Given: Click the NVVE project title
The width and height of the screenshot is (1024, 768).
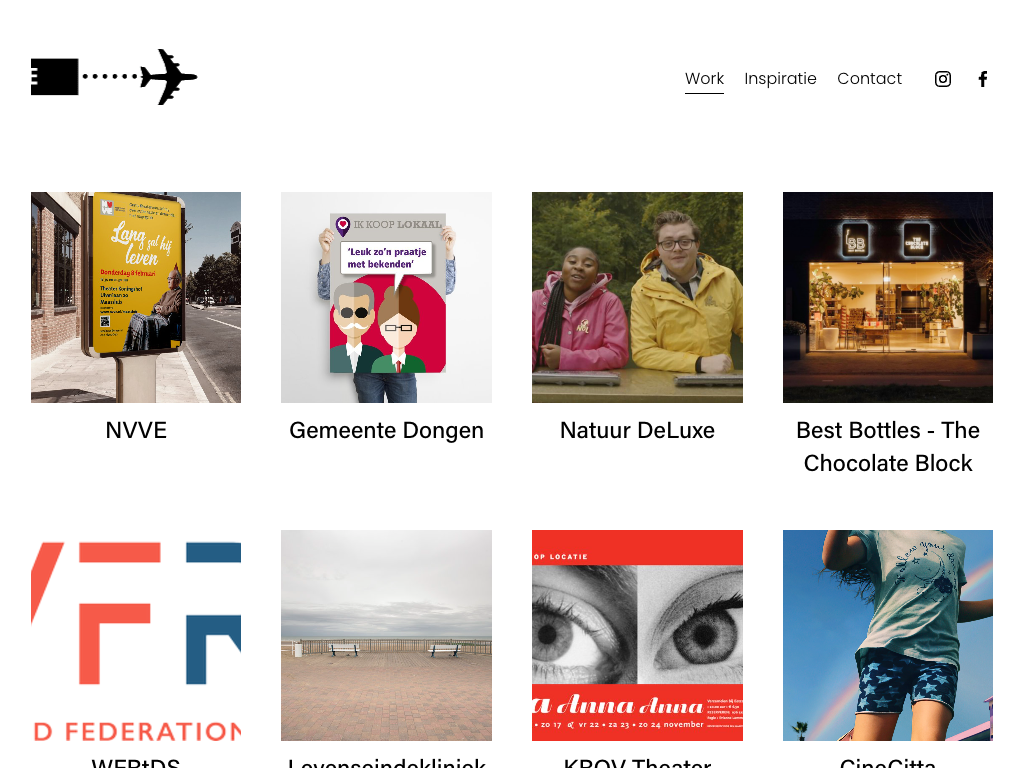Looking at the screenshot, I should click(x=136, y=430).
